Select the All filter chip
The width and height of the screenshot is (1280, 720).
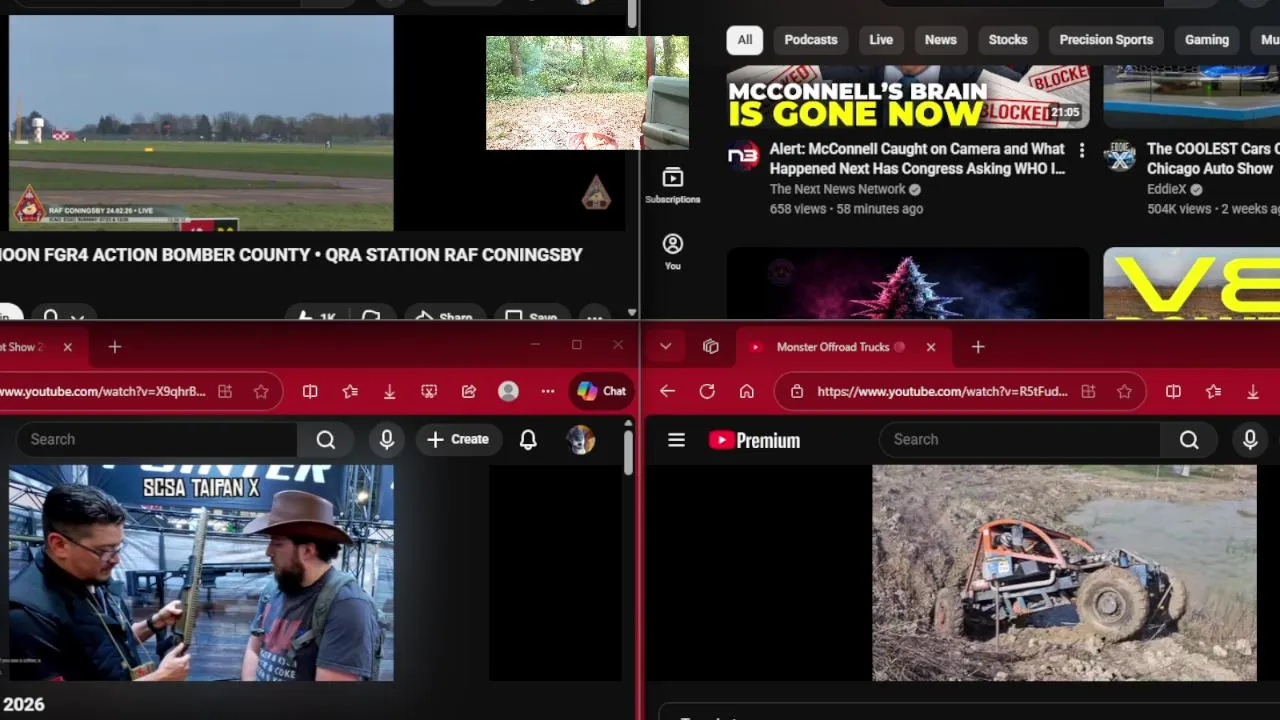[x=745, y=40]
